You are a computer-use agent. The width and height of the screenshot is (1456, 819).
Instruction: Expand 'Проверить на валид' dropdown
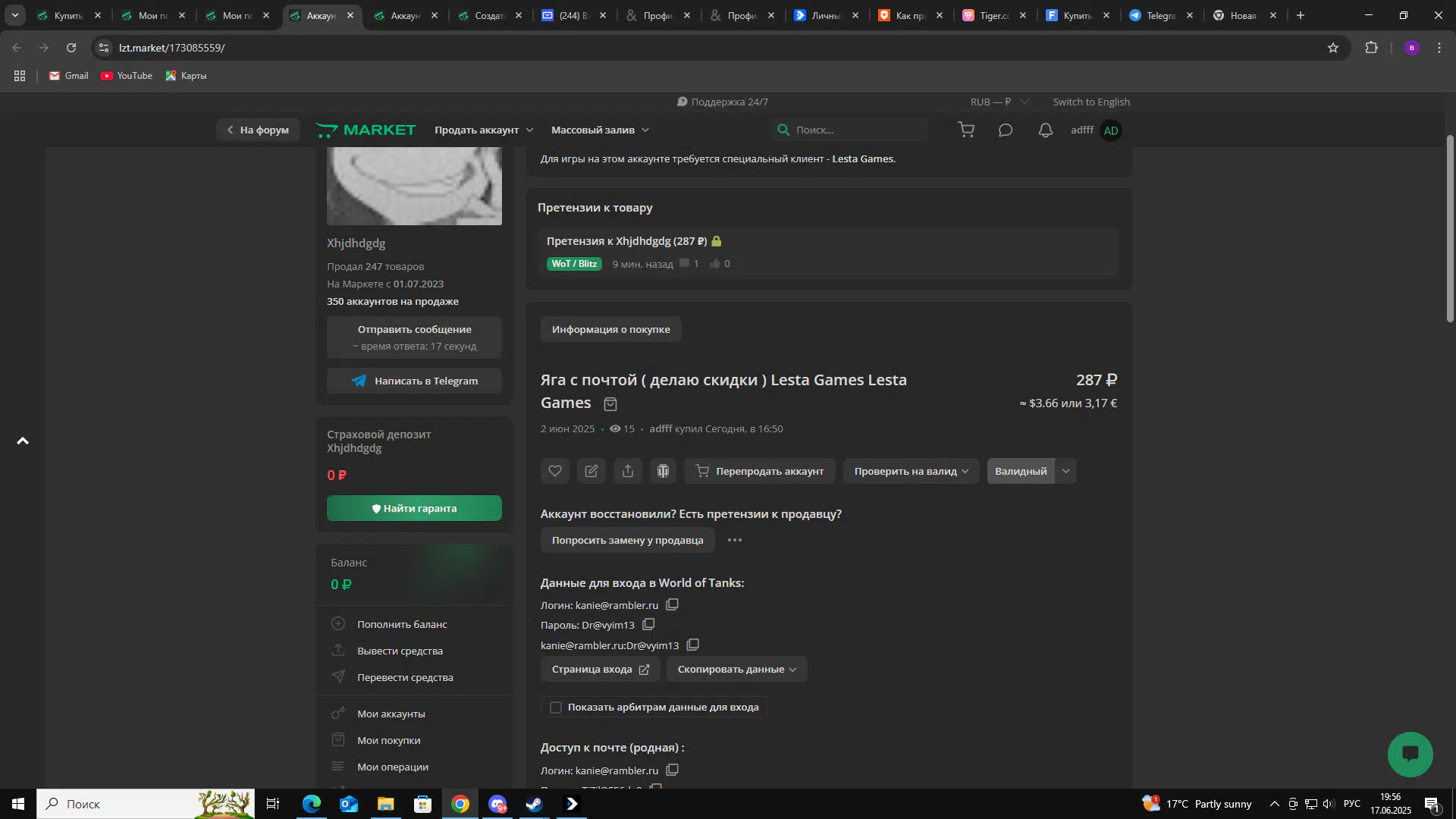point(911,471)
